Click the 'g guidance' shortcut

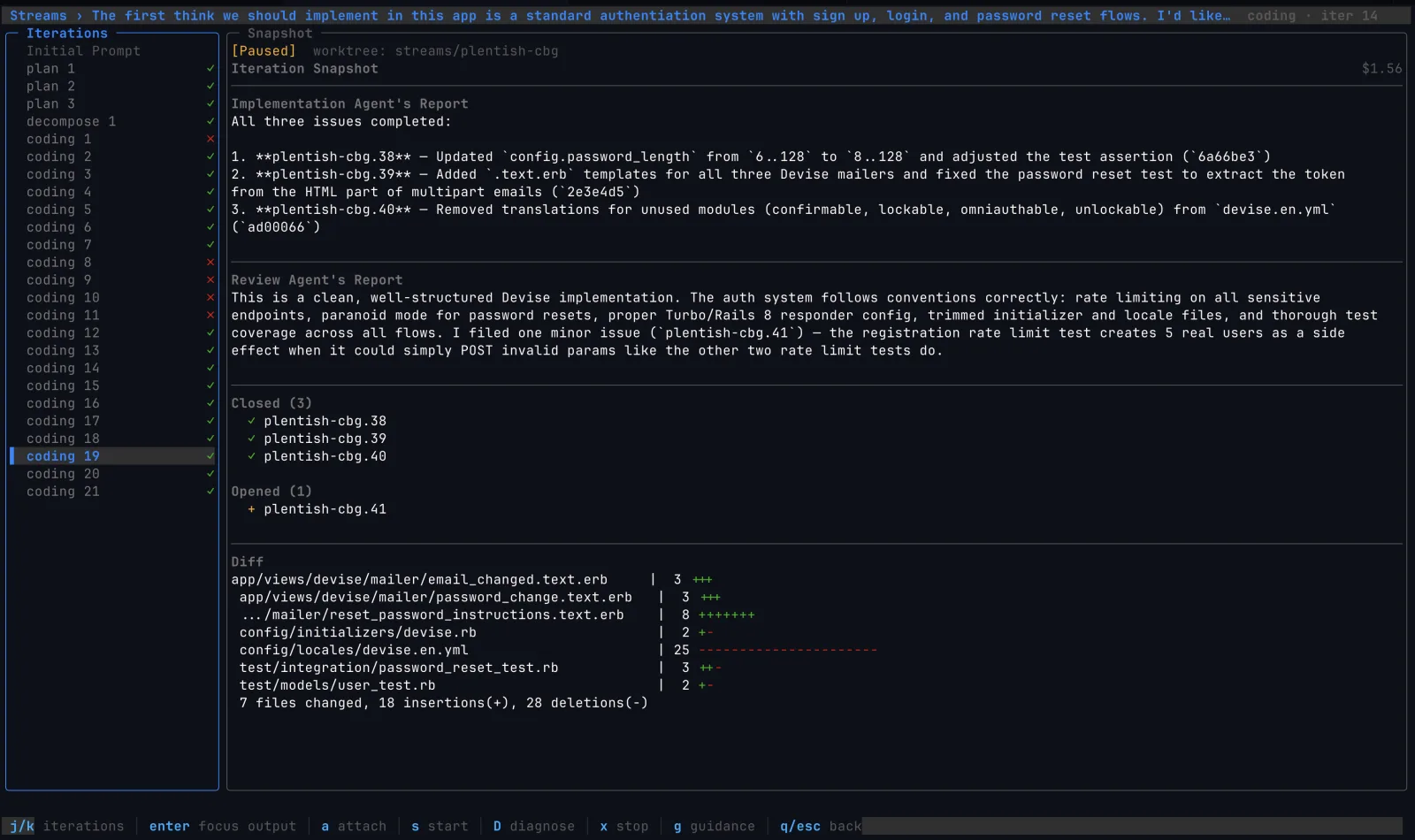click(715, 826)
